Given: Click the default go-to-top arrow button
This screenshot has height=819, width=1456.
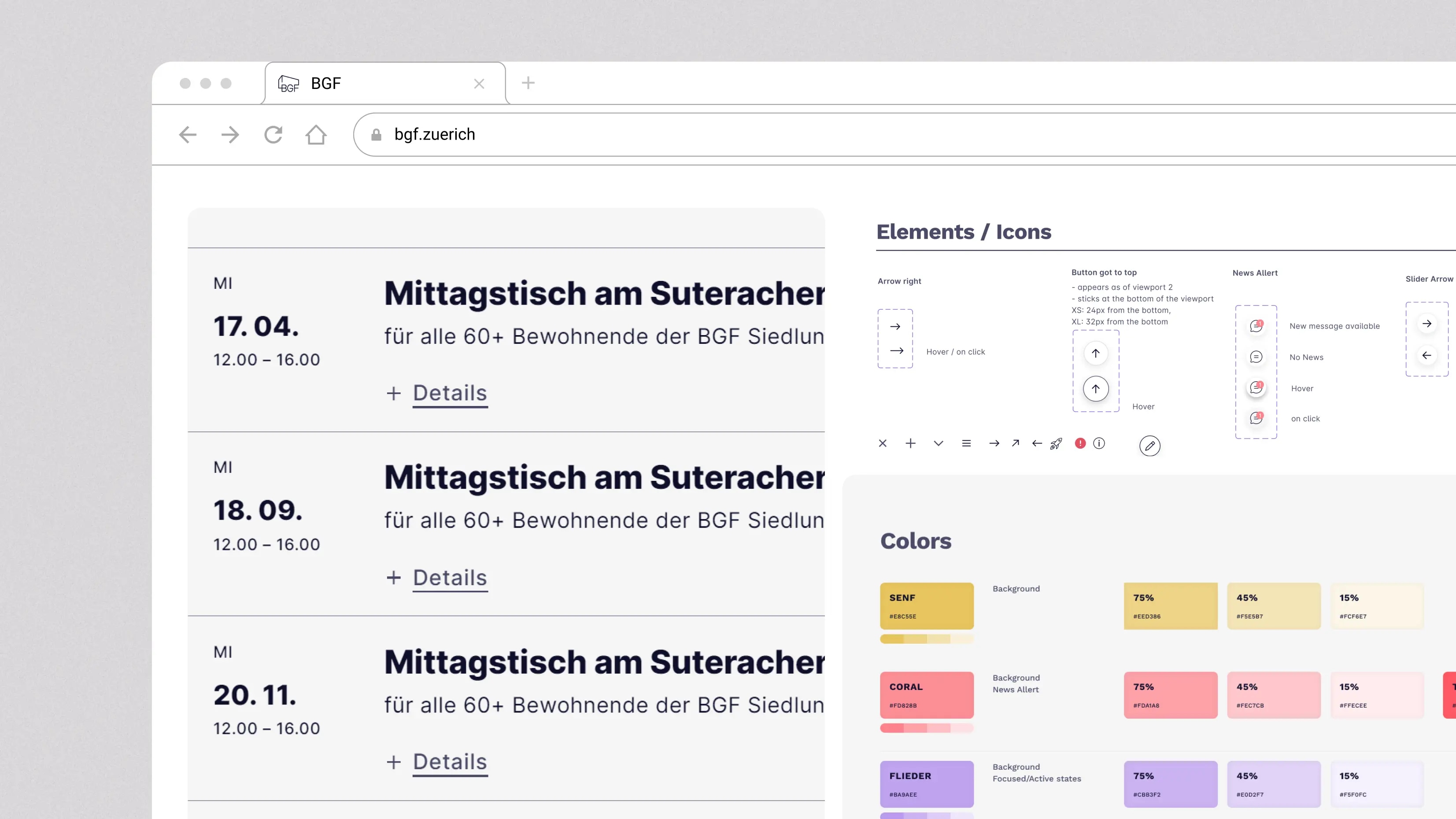Looking at the screenshot, I should tap(1095, 353).
